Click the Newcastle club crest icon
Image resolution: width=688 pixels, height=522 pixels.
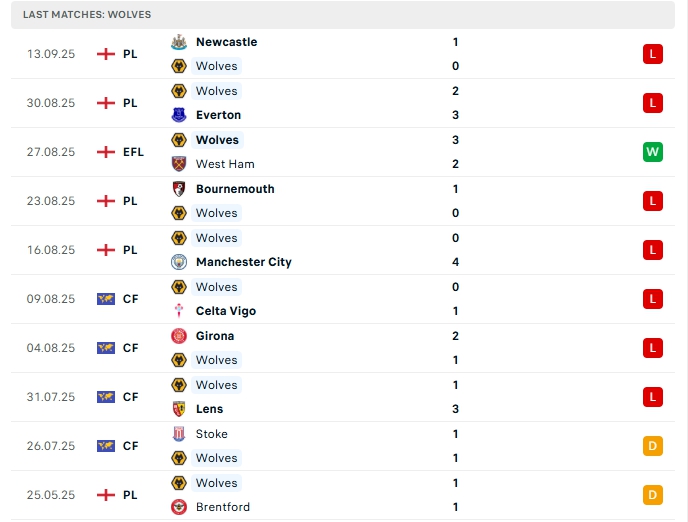click(180, 42)
